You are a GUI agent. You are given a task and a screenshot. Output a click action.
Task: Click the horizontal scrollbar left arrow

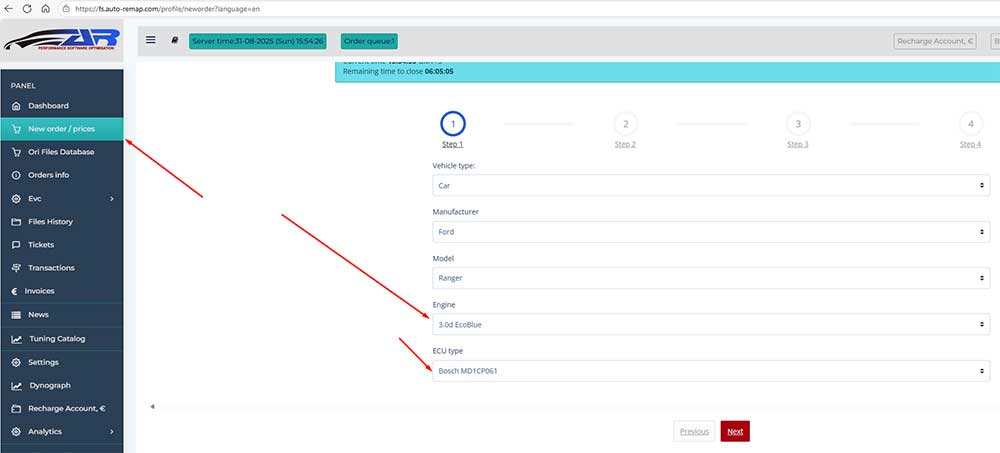tap(152, 406)
